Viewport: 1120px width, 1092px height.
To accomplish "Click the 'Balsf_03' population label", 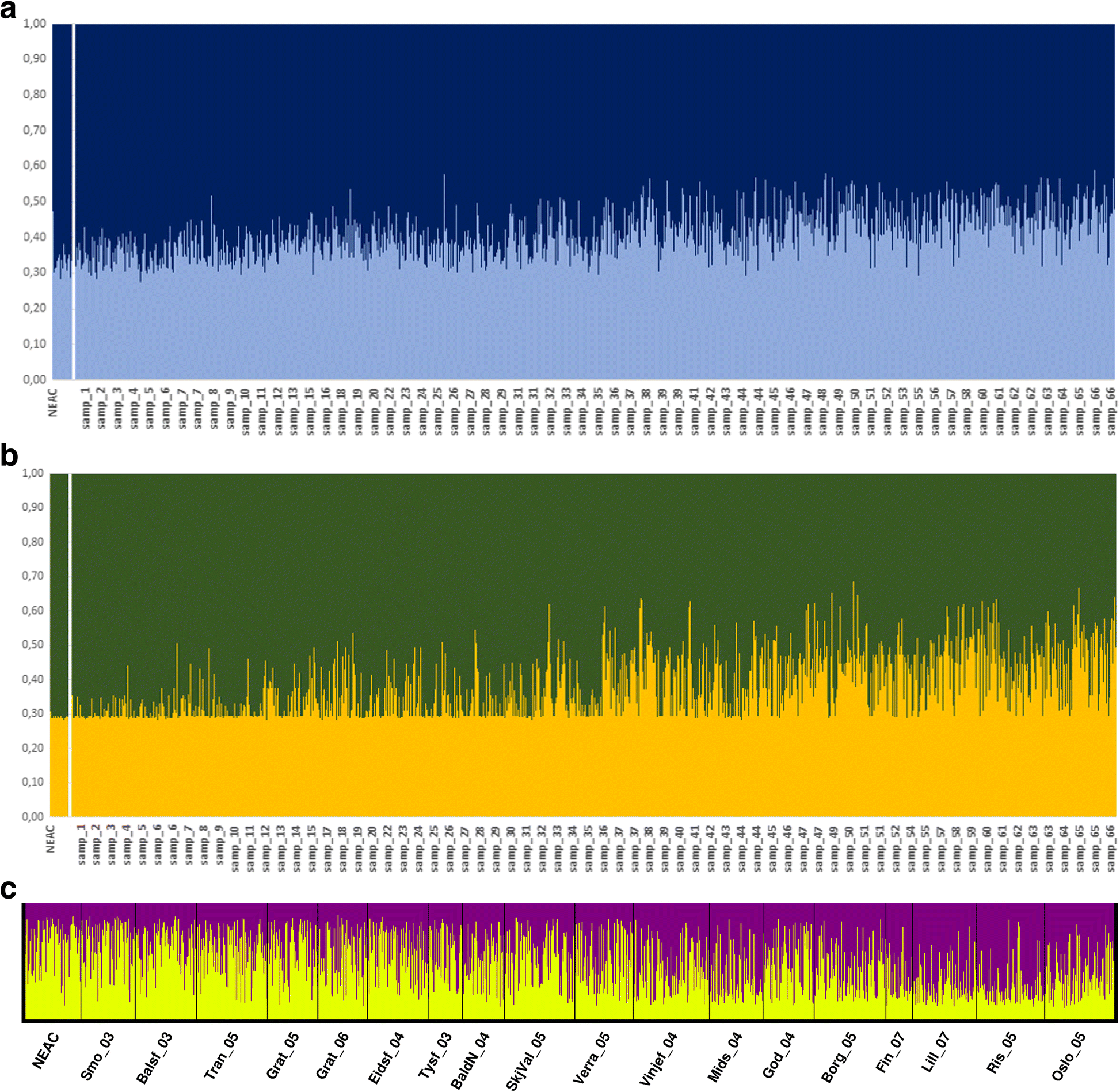I will [x=154, y=1058].
